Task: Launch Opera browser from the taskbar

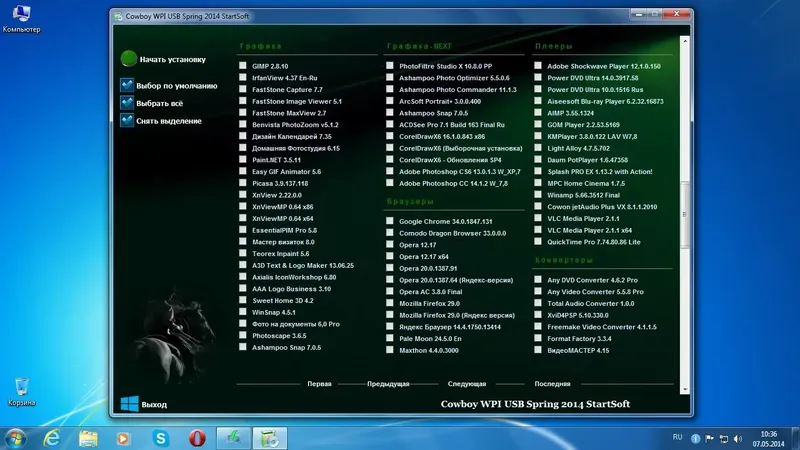Action: coord(197,438)
